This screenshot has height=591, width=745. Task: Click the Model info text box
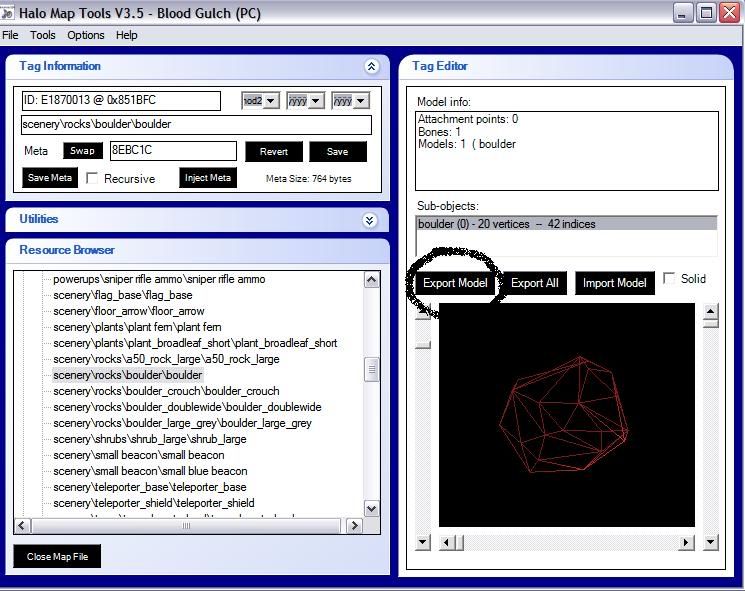(566, 151)
